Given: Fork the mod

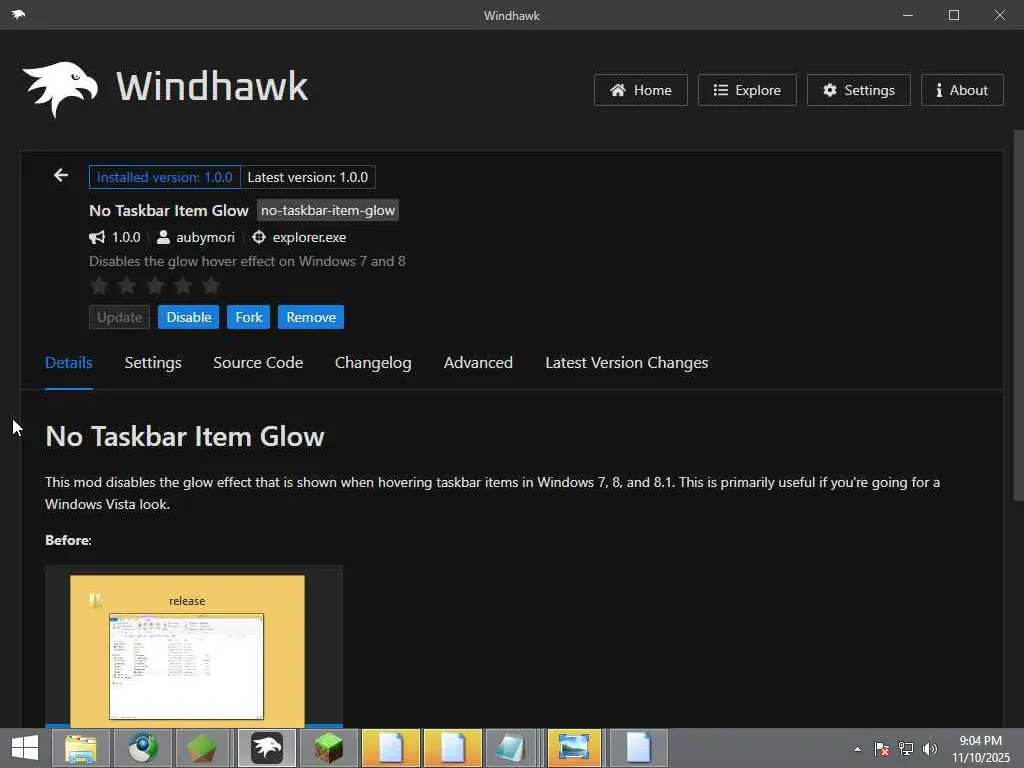Looking at the screenshot, I should point(248,317).
